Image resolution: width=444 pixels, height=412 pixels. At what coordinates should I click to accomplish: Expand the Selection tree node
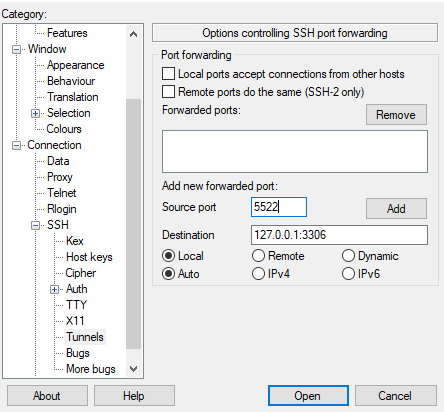35,113
